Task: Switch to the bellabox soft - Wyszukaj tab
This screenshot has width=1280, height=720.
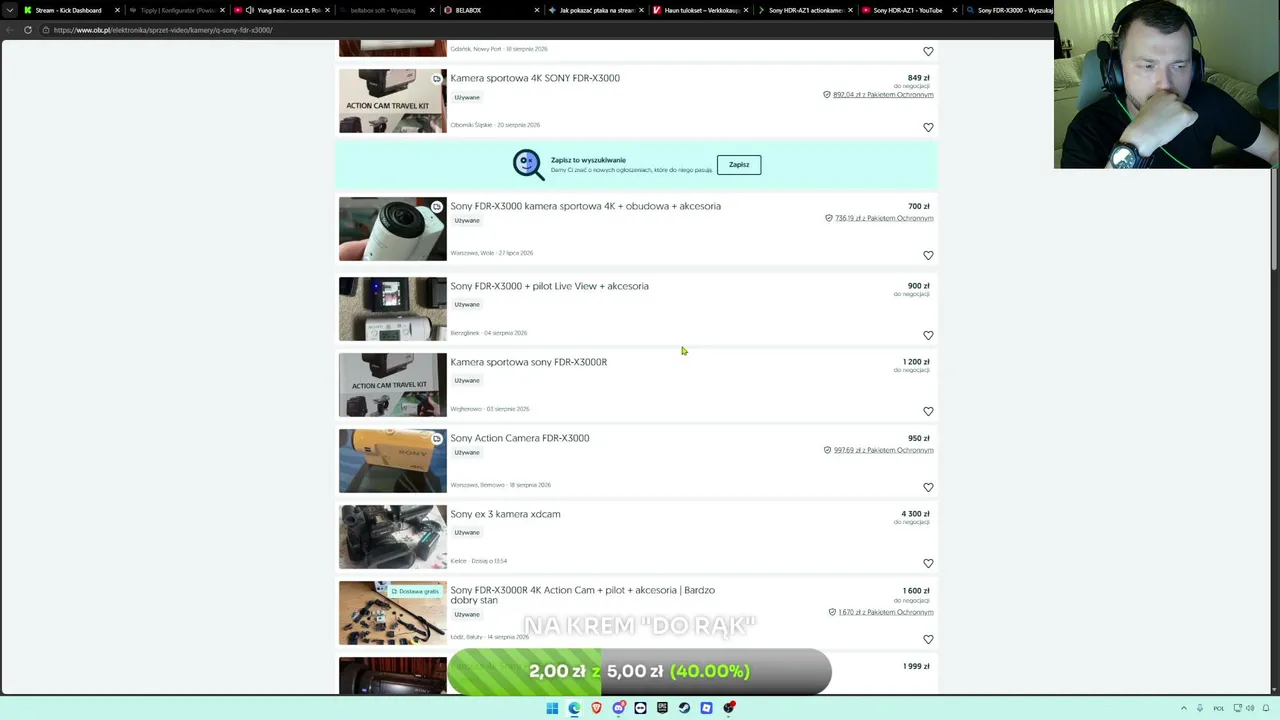Action: (x=383, y=10)
